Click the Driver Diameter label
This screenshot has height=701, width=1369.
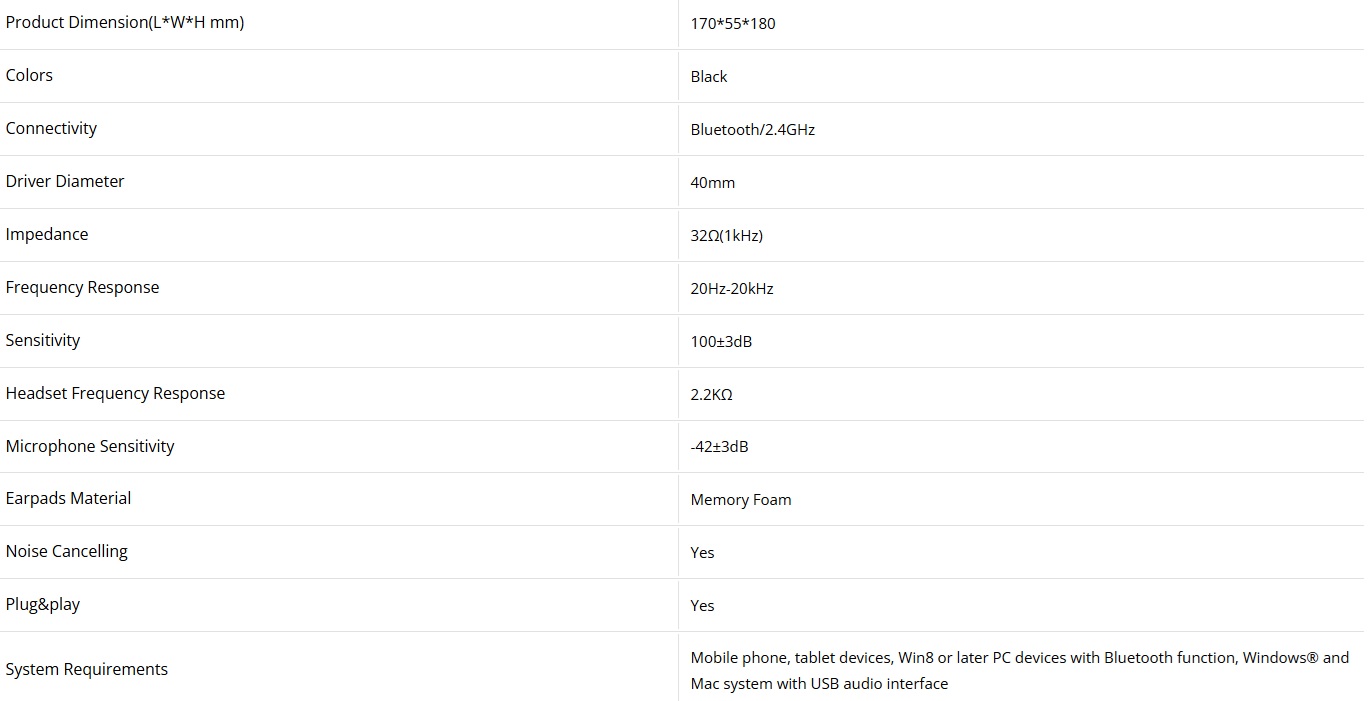[x=65, y=181]
